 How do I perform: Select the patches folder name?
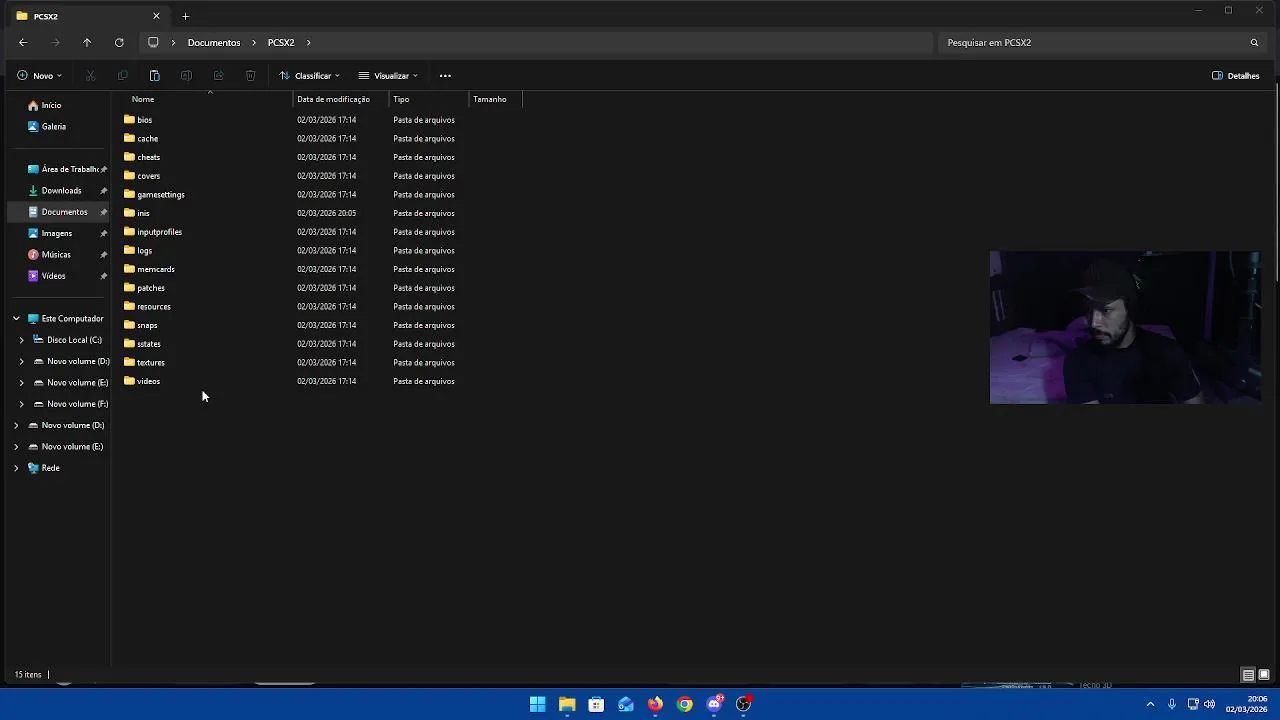151,288
